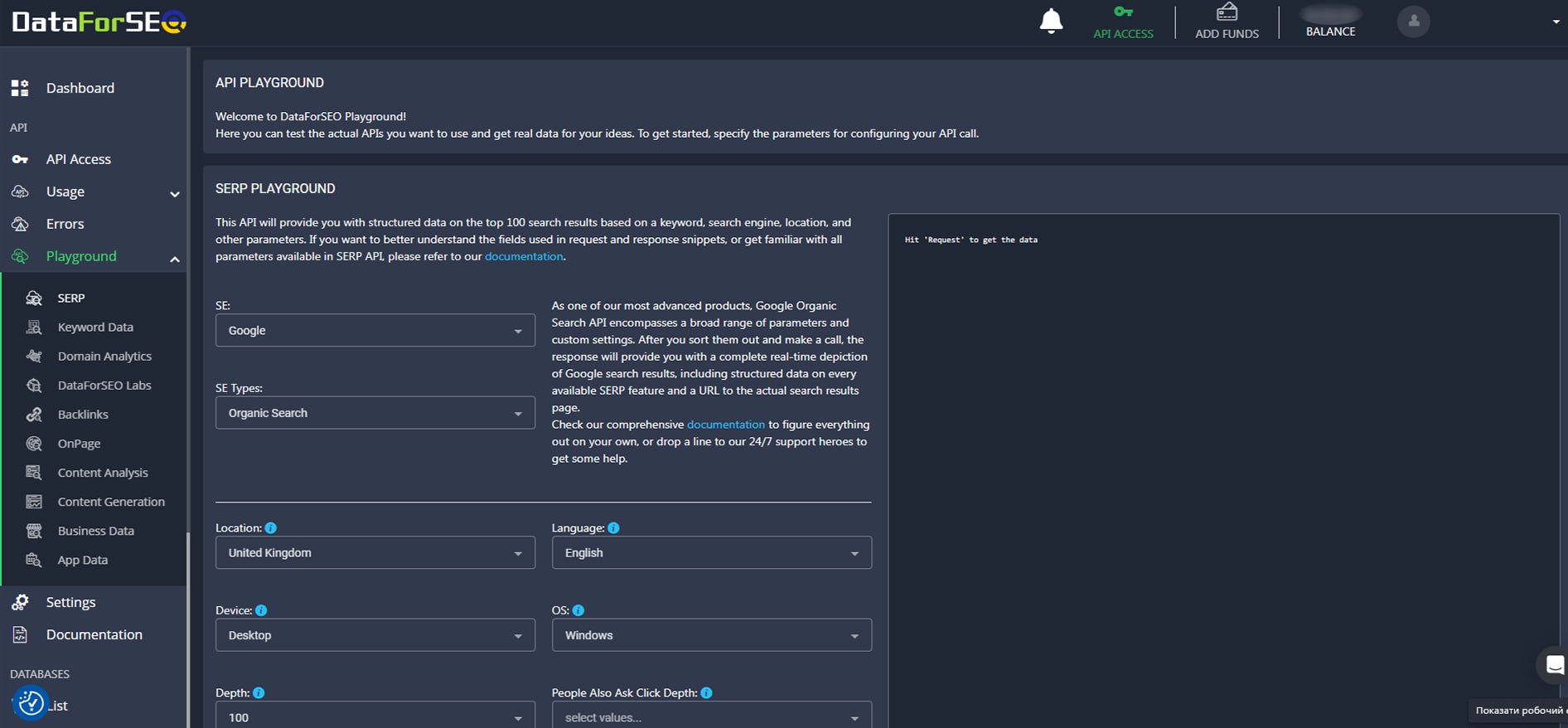Open the People Also Ask Click Depth dropdown

click(x=712, y=716)
